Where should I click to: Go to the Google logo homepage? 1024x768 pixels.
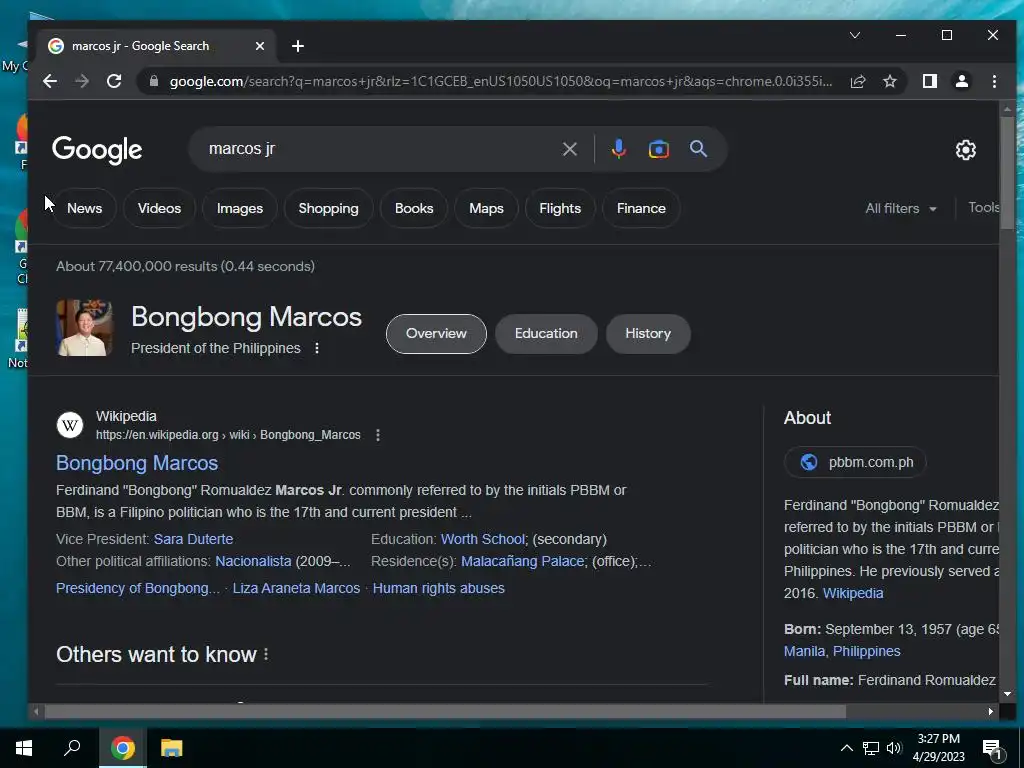(97, 150)
